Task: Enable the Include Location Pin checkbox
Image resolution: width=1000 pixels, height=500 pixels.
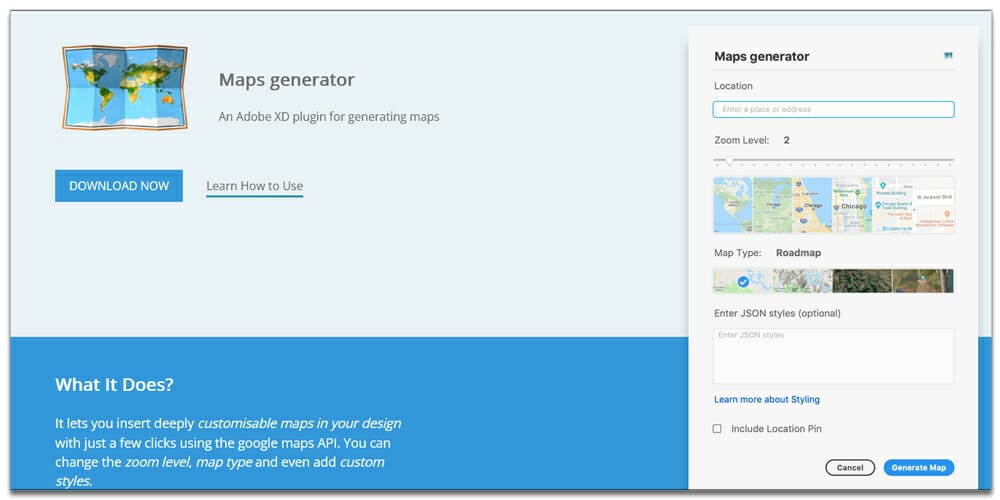Action: coord(717,429)
